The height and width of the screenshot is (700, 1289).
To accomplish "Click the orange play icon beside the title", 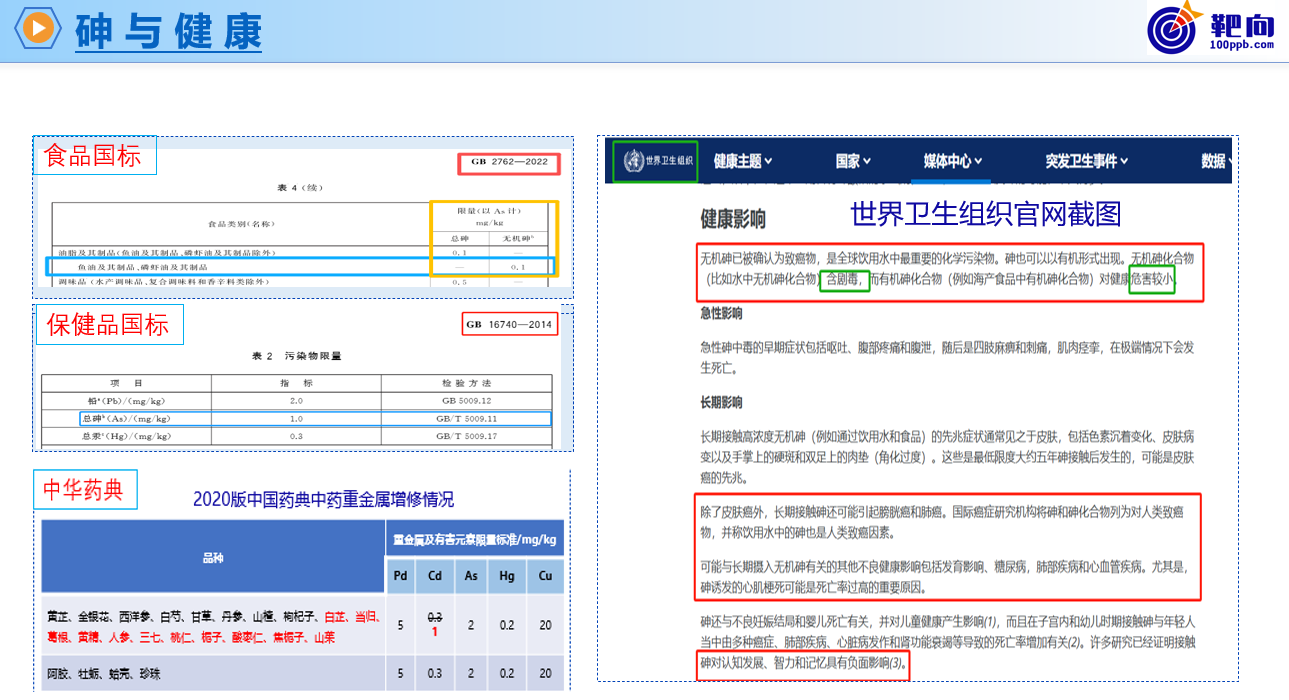I will (x=38, y=29).
